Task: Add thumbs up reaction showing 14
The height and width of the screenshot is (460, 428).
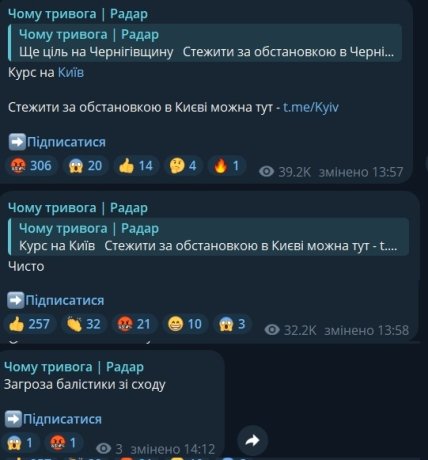Action: pos(136,166)
